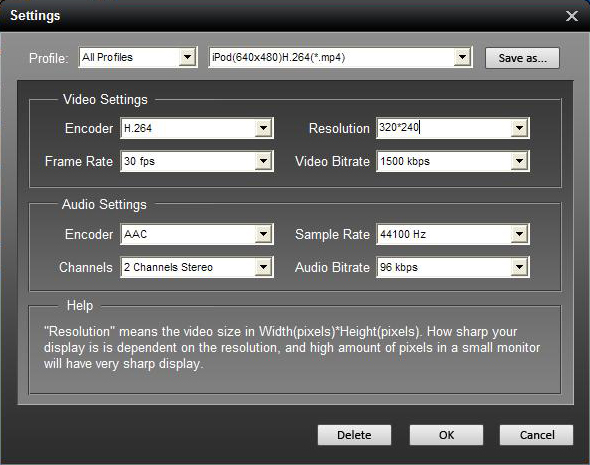Close the Settings dialog with X
Screen dimensions: 590x465
(x=572, y=16)
